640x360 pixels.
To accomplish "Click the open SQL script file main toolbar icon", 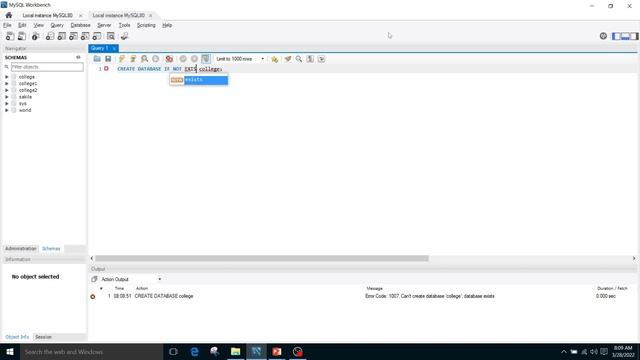I will (x=22, y=36).
